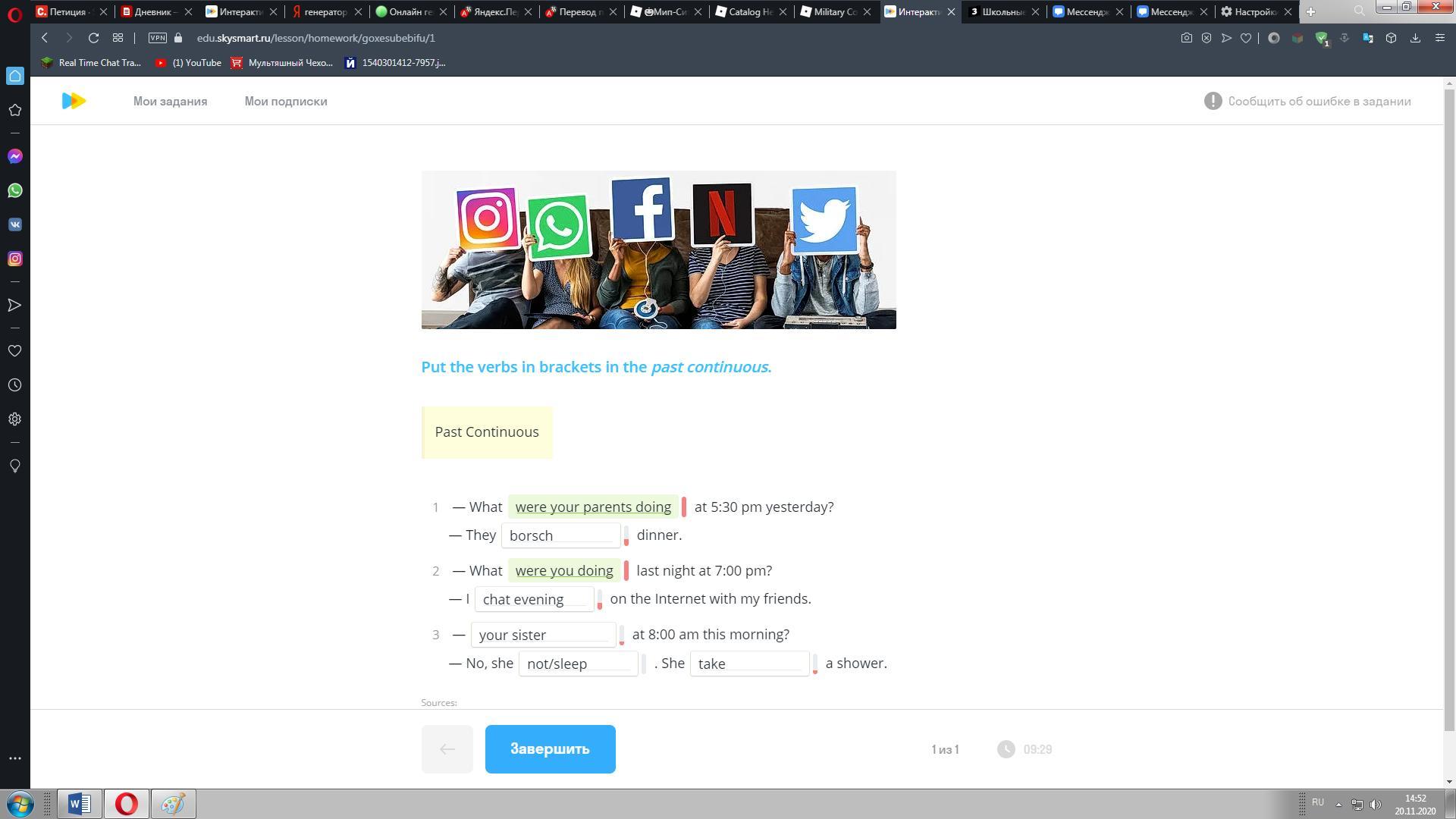Open tab search magnifier
1456x819 pixels.
[1360, 11]
